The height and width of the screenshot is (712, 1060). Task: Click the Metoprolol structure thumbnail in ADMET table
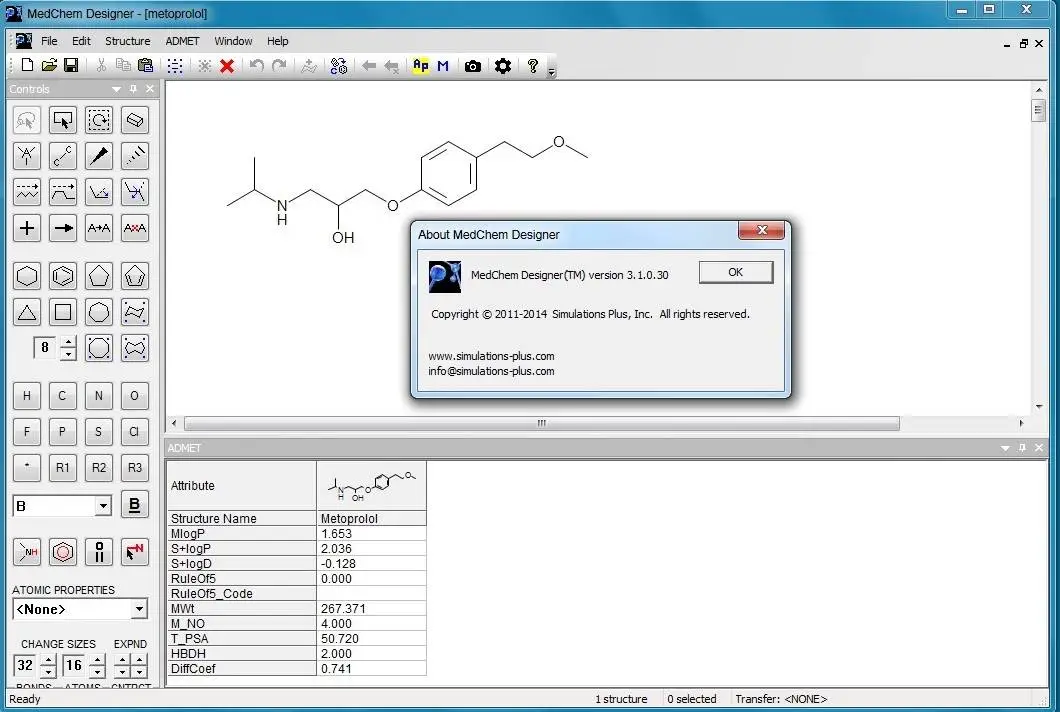pos(372,485)
